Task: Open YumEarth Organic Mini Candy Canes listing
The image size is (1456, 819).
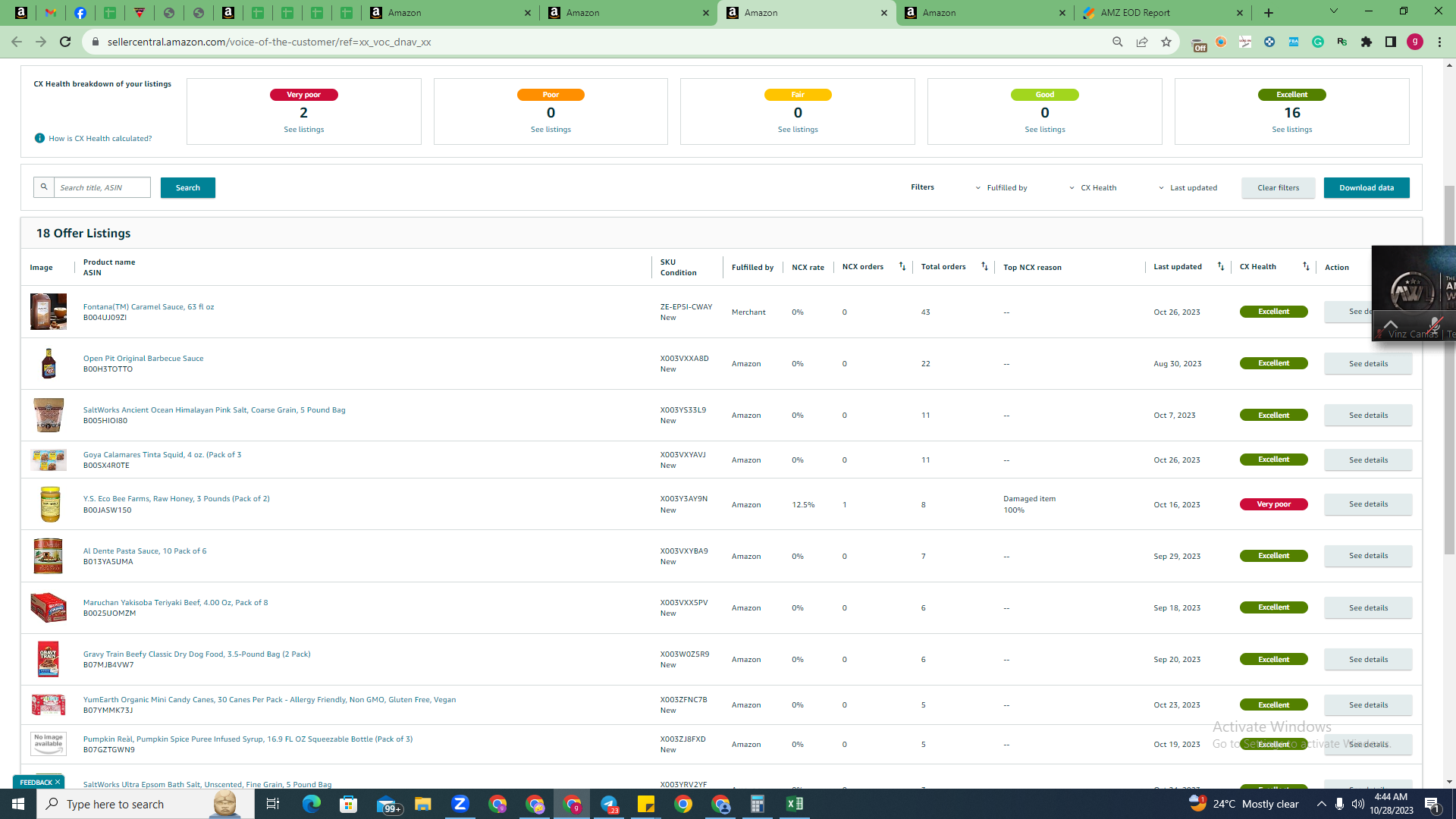Action: (x=269, y=700)
